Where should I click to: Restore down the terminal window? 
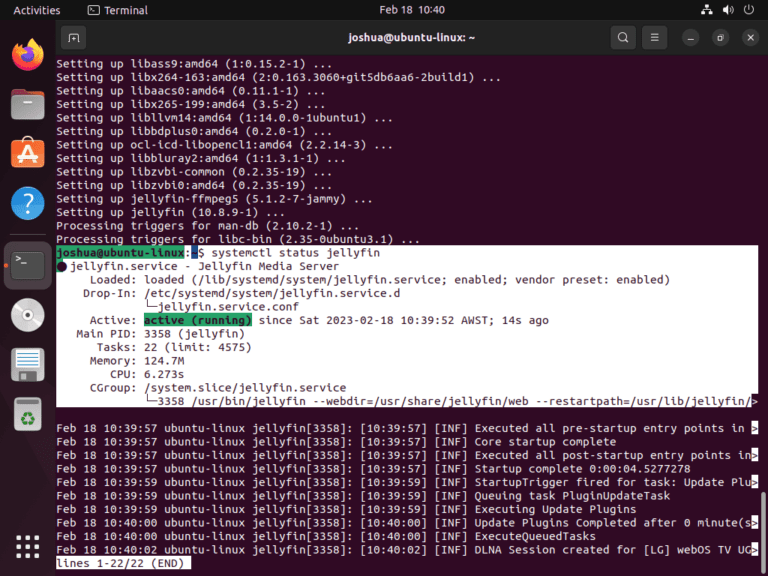pyautogui.click(x=720, y=38)
